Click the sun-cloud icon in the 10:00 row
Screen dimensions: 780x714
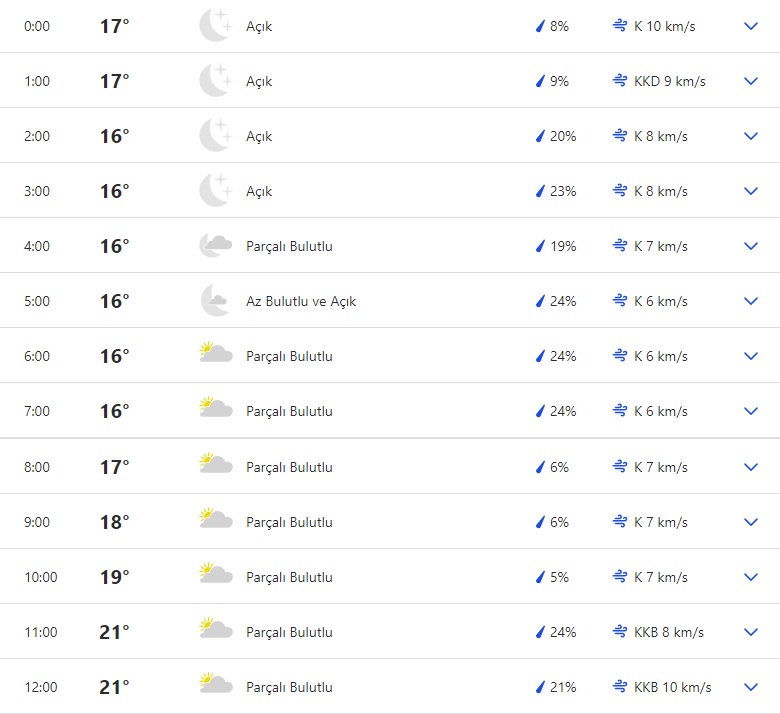[215, 576]
